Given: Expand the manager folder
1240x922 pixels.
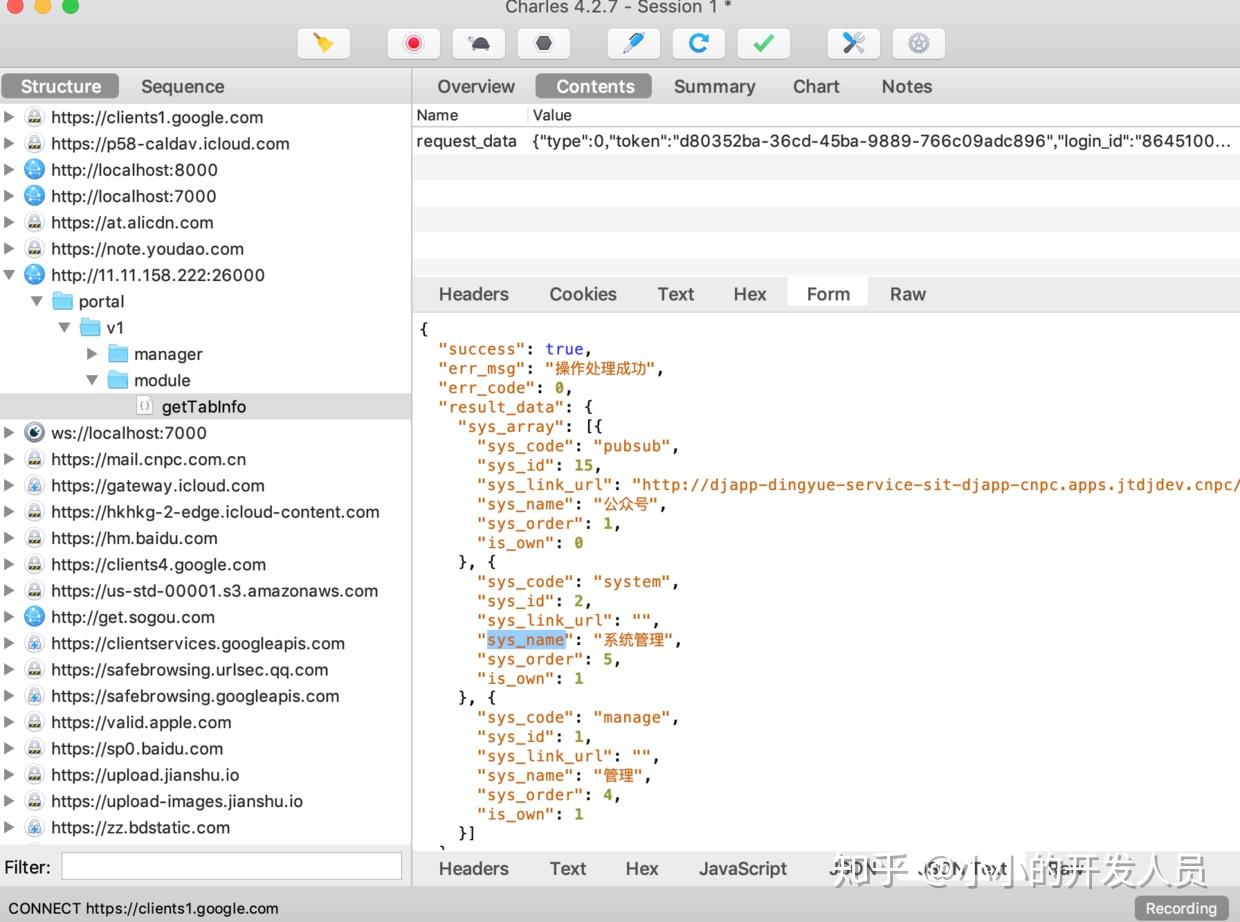Looking at the screenshot, I should (92, 354).
